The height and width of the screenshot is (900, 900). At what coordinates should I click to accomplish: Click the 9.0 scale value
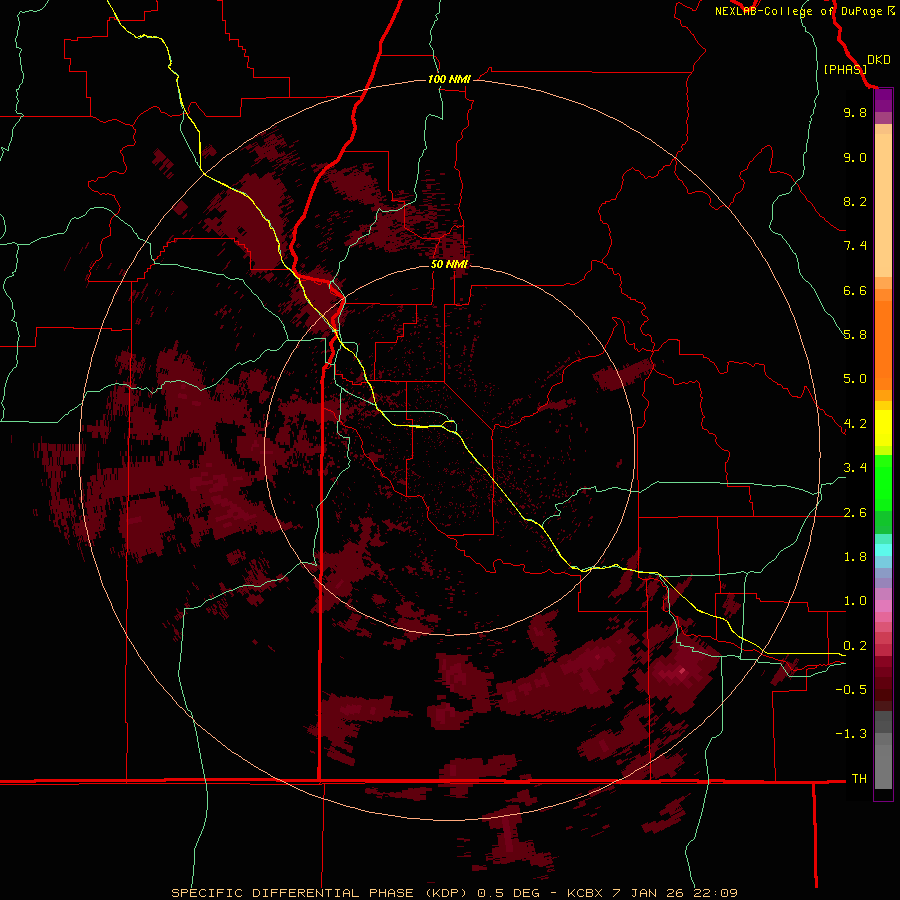pyautogui.click(x=855, y=157)
